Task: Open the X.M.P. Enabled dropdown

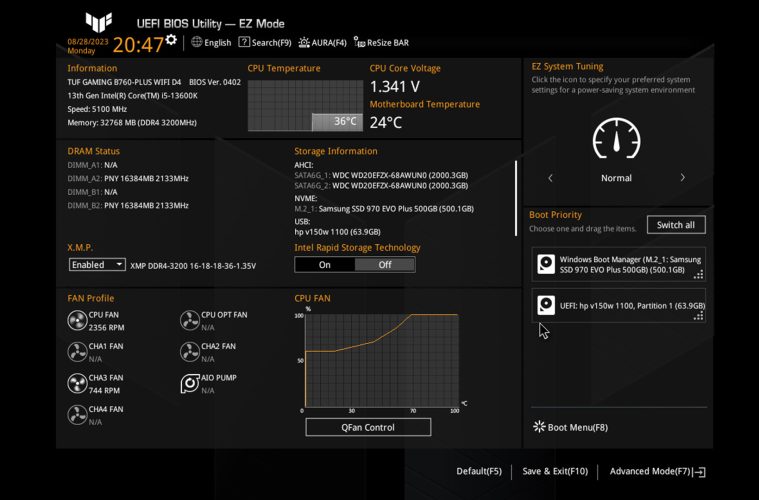Action: (x=97, y=264)
